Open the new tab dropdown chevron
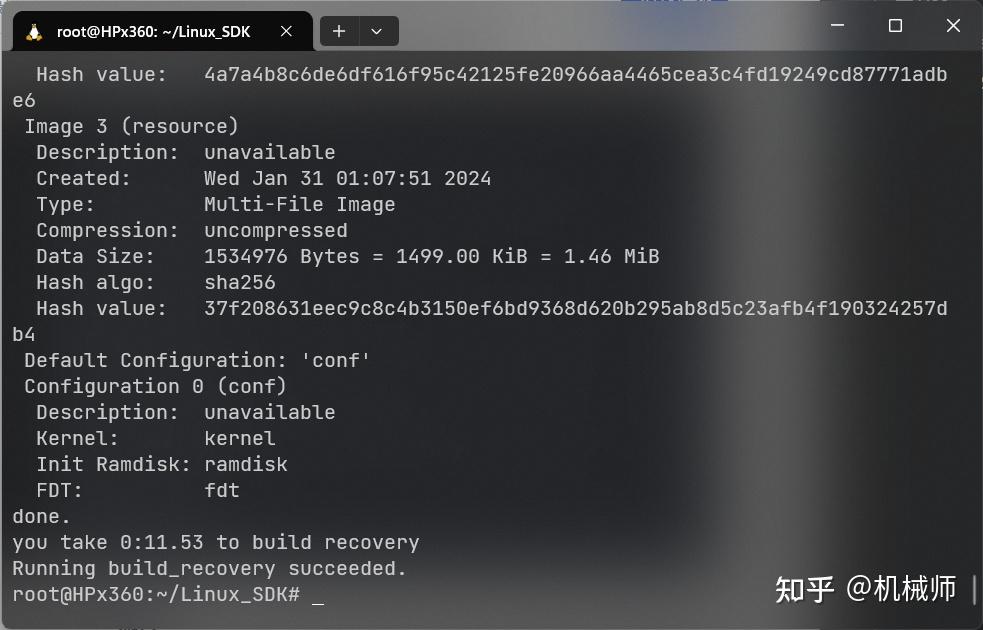983x630 pixels. [x=377, y=31]
